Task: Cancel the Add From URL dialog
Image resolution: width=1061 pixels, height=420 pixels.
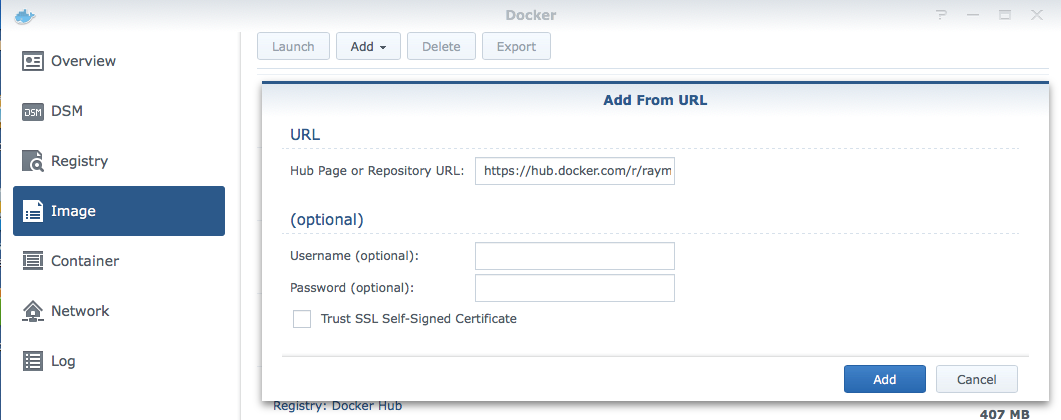Action: pos(976,379)
